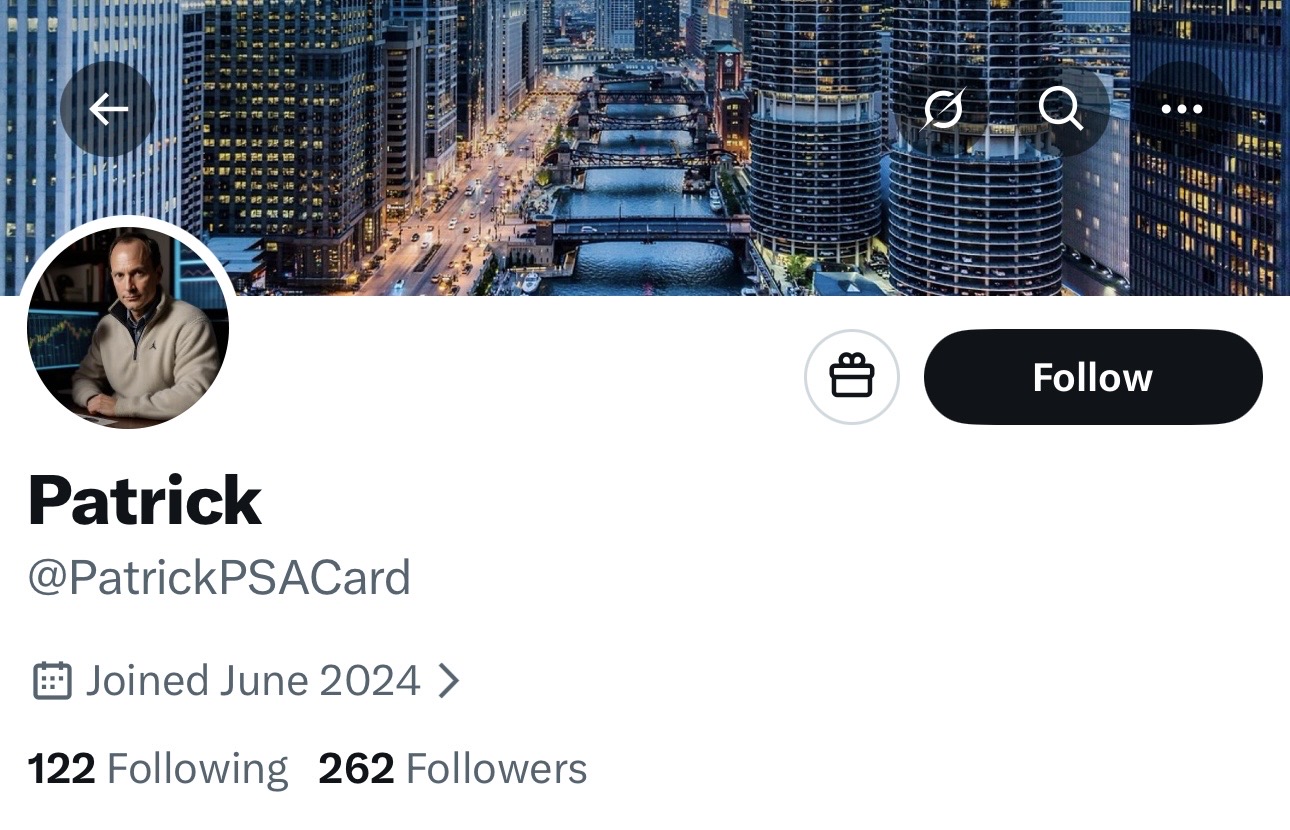Select the @PatrickPSACard handle text
1290x830 pixels.
tap(219, 578)
